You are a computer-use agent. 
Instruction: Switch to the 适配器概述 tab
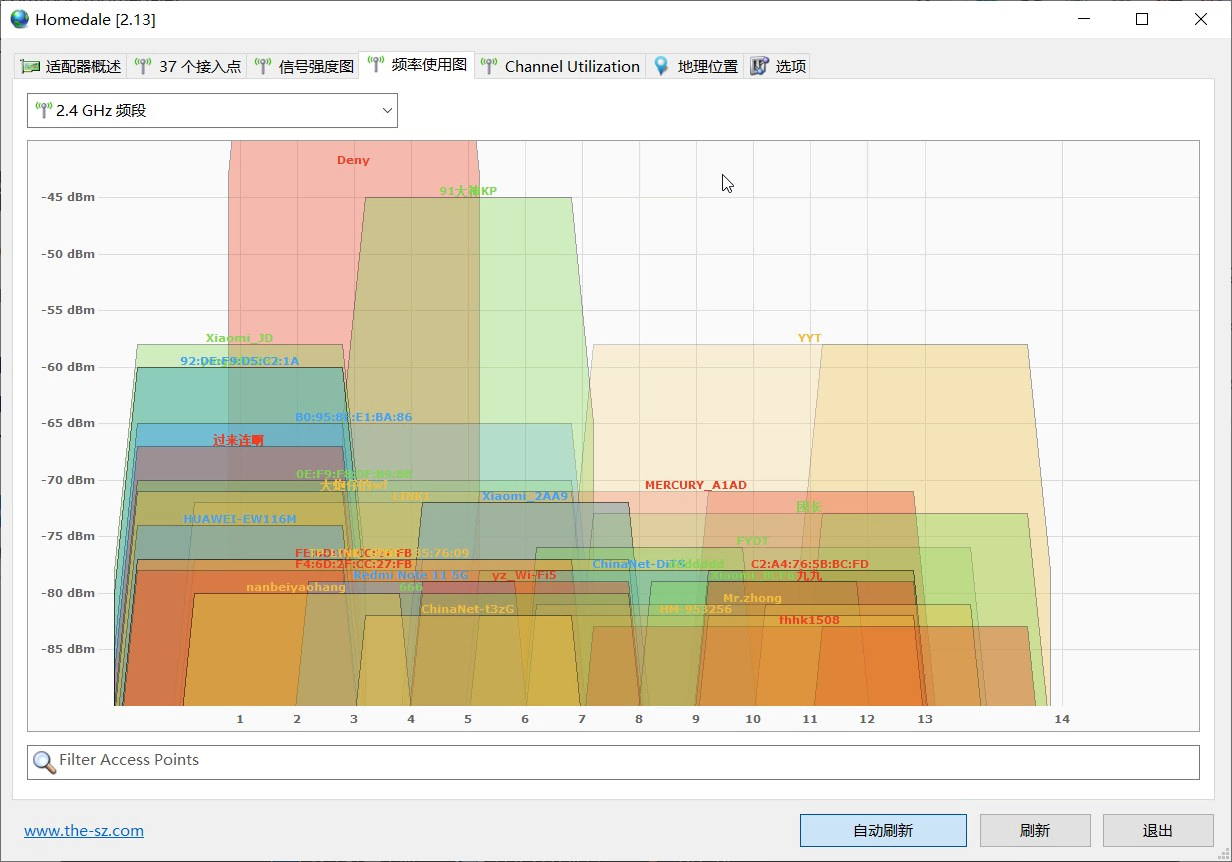pyautogui.click(x=83, y=67)
